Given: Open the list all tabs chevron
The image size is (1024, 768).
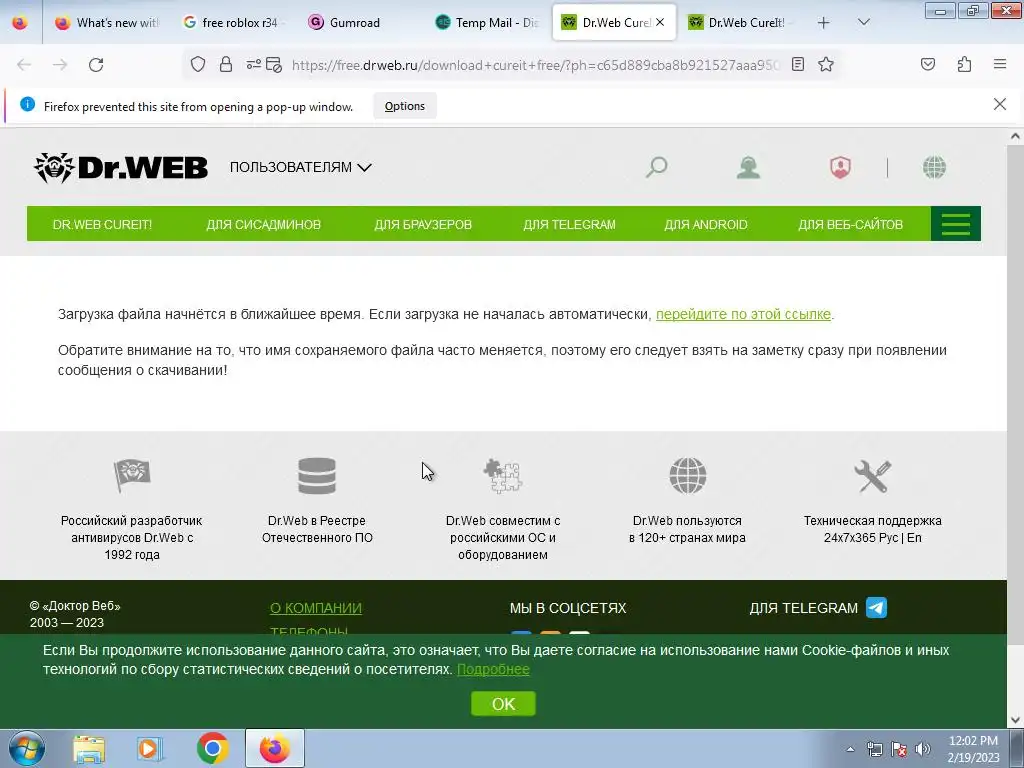Looking at the screenshot, I should pos(863,22).
